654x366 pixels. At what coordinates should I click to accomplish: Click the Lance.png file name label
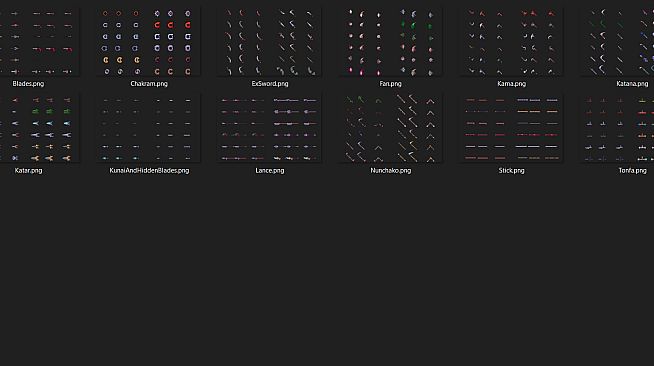270,170
